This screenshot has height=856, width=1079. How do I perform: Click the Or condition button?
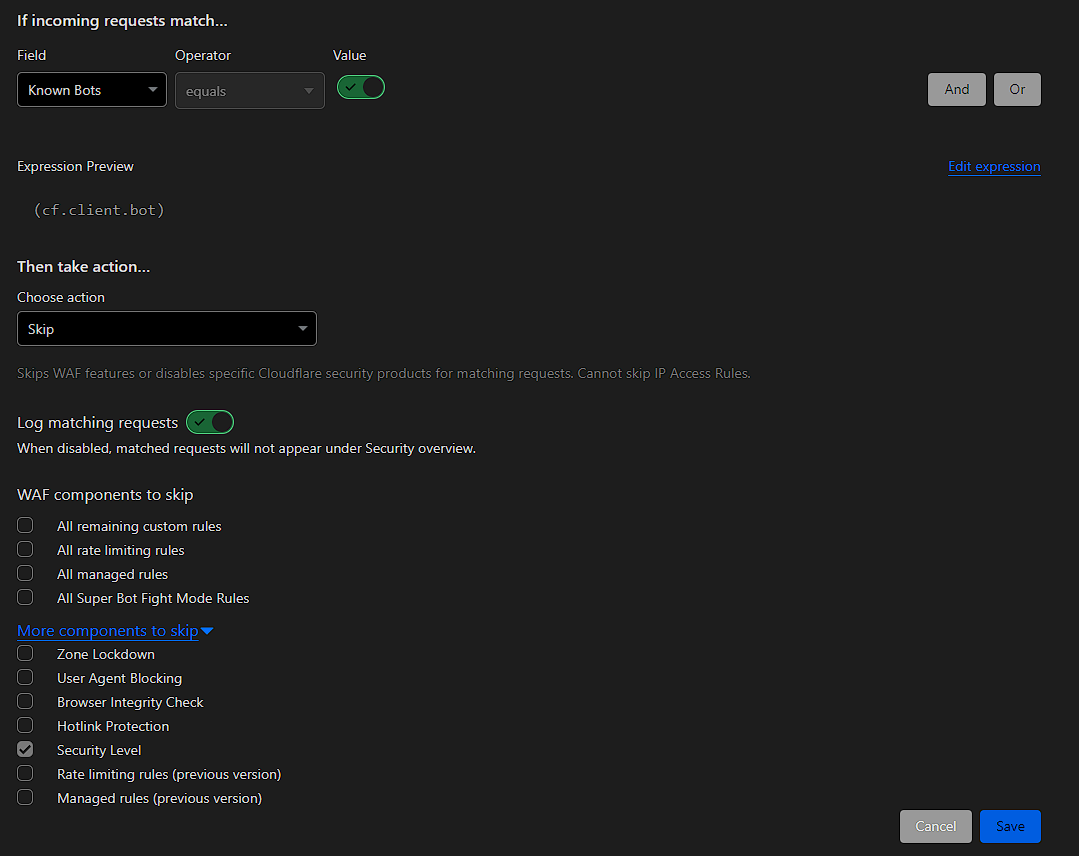click(1017, 89)
